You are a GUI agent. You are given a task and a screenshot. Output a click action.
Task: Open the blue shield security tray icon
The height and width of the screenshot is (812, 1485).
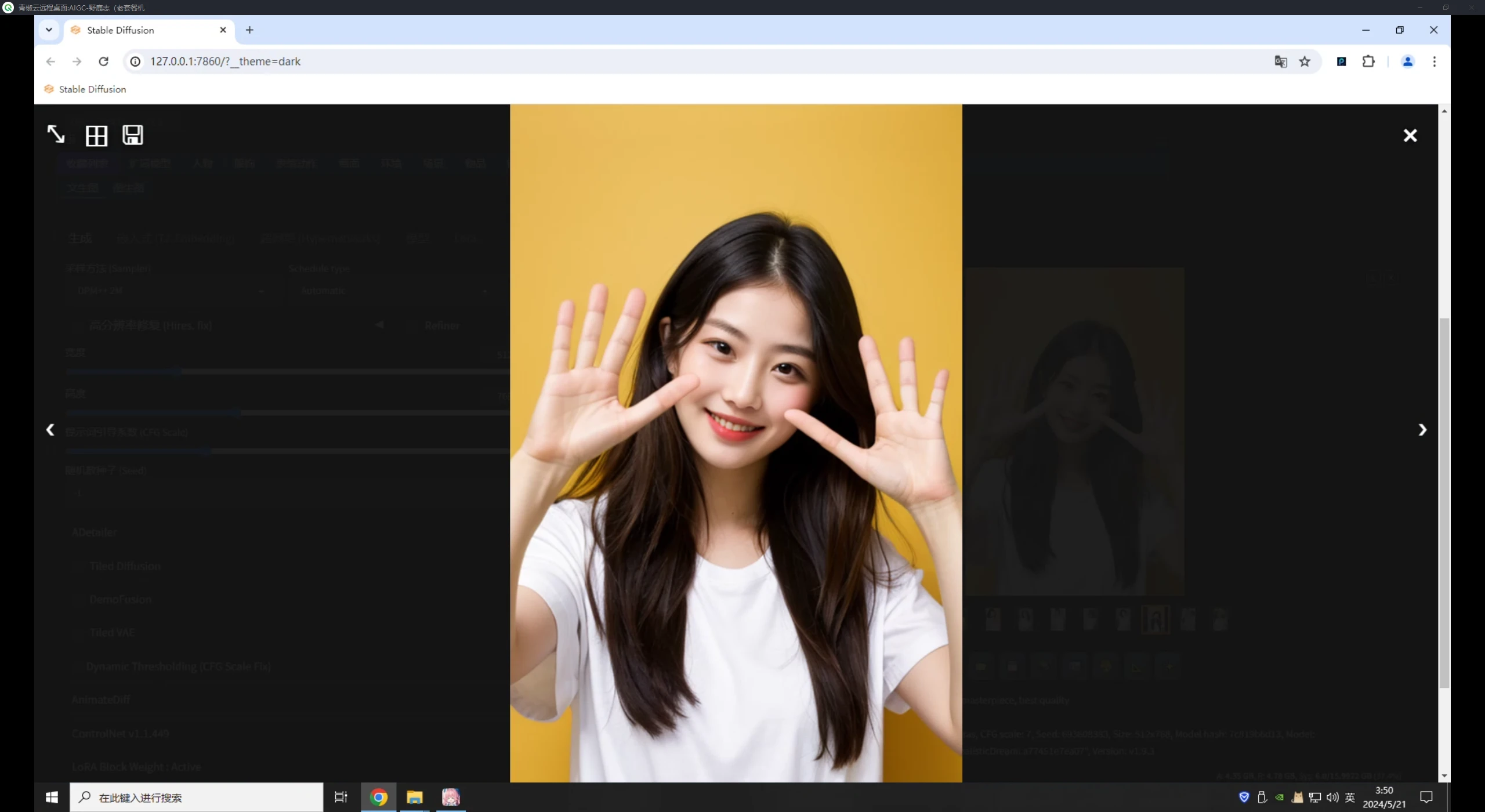click(1244, 797)
